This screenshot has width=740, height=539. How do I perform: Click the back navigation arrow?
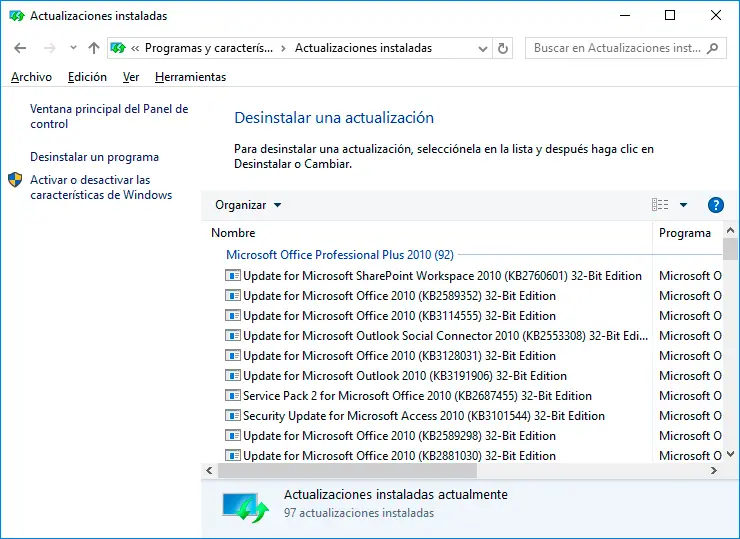tap(20, 48)
